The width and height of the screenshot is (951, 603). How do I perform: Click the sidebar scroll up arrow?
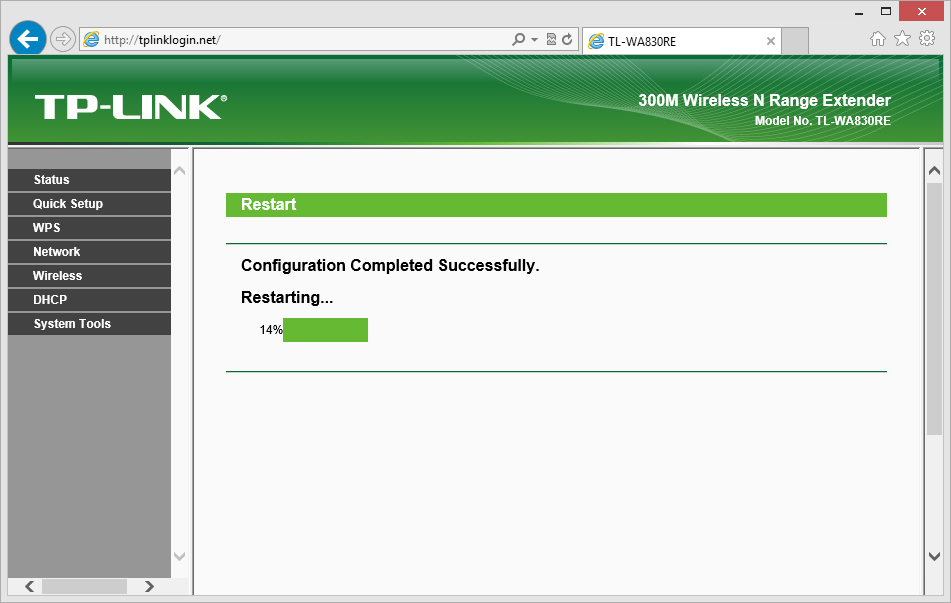[x=180, y=171]
